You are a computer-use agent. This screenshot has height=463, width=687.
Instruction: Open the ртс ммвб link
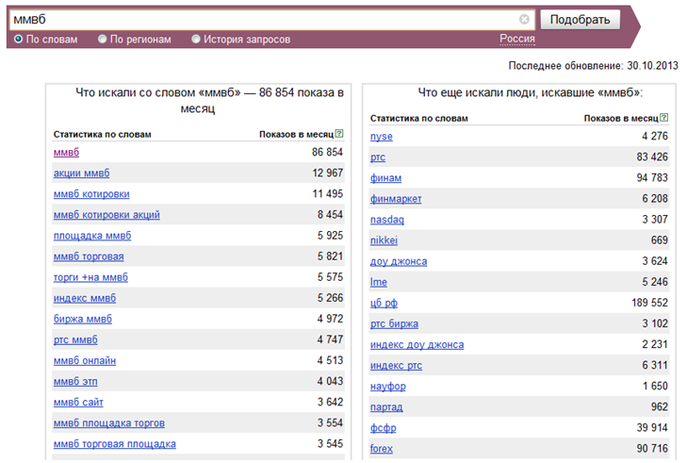[x=75, y=340]
